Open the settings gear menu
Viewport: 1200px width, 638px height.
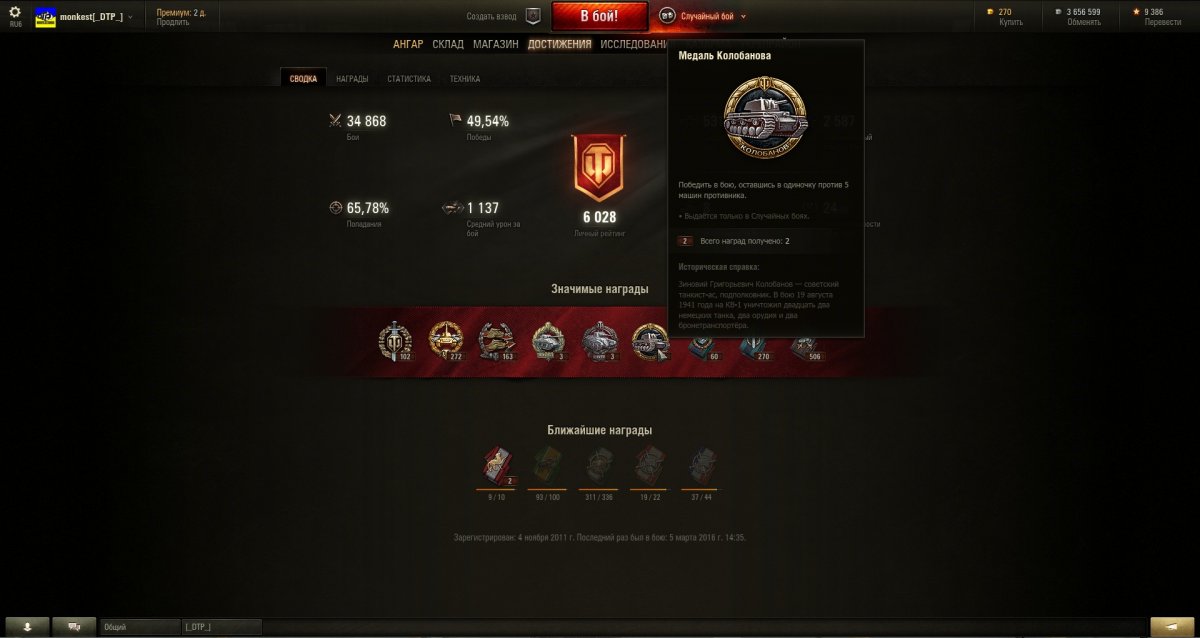point(14,12)
